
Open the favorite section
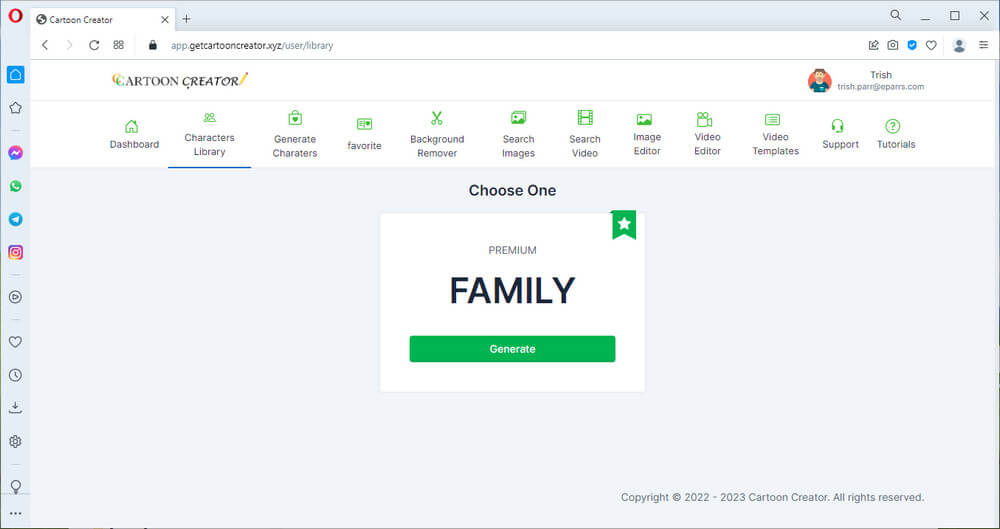[x=364, y=135]
